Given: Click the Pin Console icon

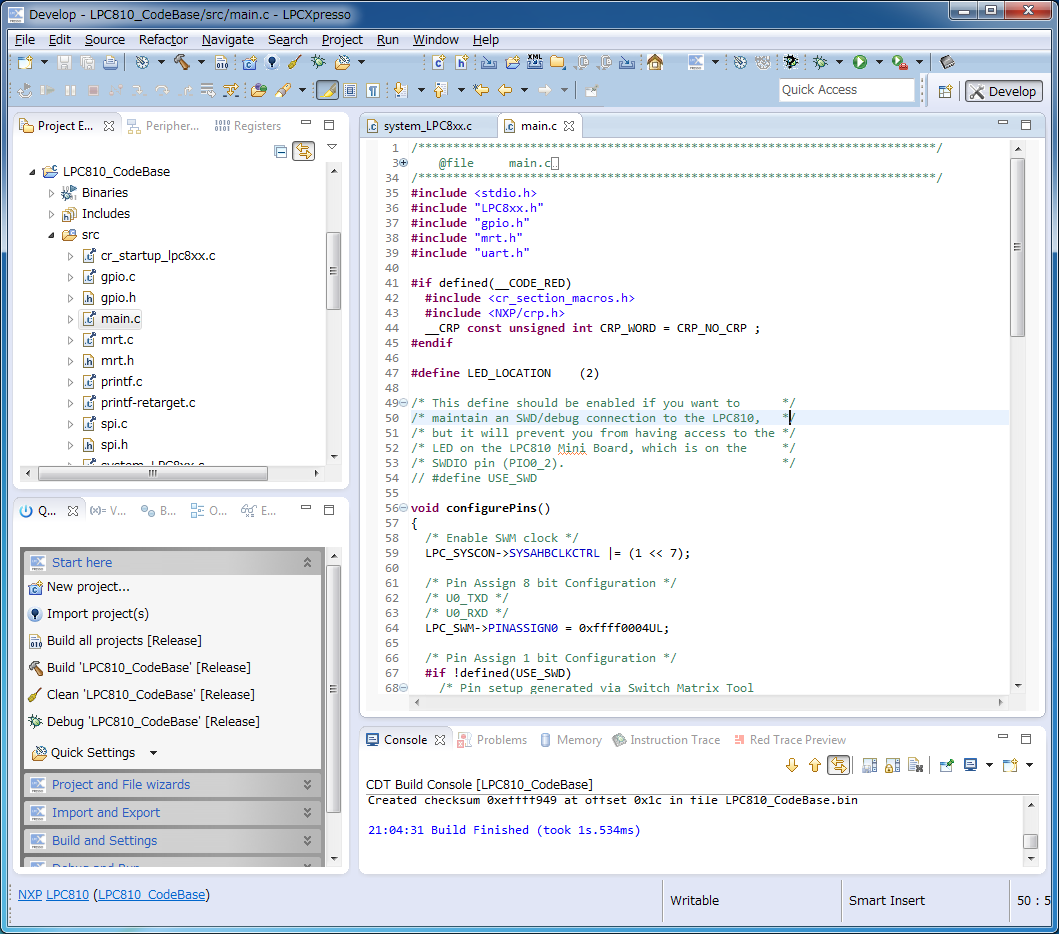Looking at the screenshot, I should click(x=946, y=765).
